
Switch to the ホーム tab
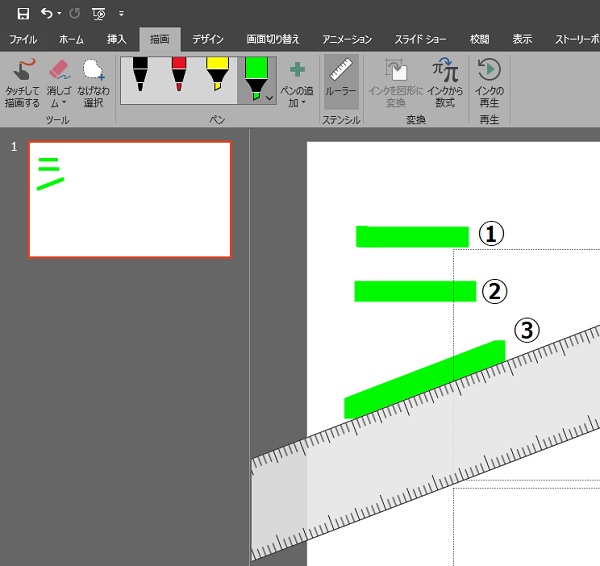71,39
